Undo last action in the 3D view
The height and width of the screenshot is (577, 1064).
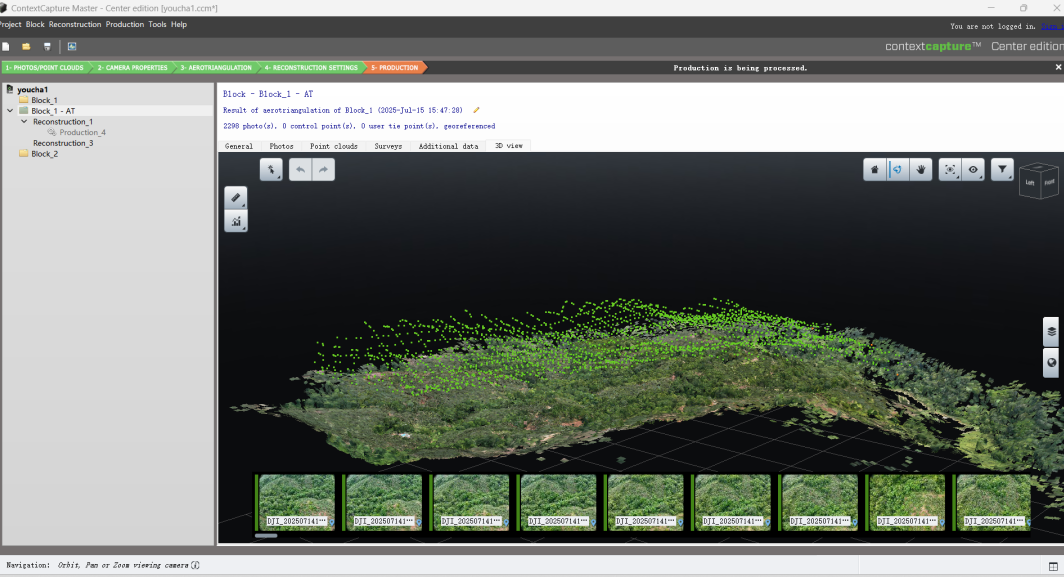click(x=301, y=169)
